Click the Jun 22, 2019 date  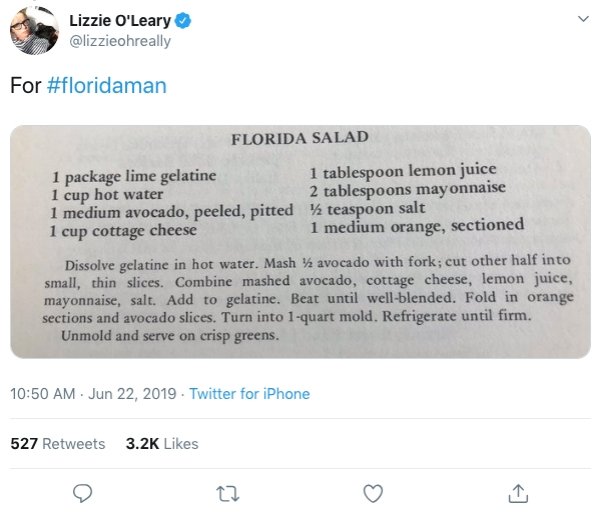pos(132,394)
